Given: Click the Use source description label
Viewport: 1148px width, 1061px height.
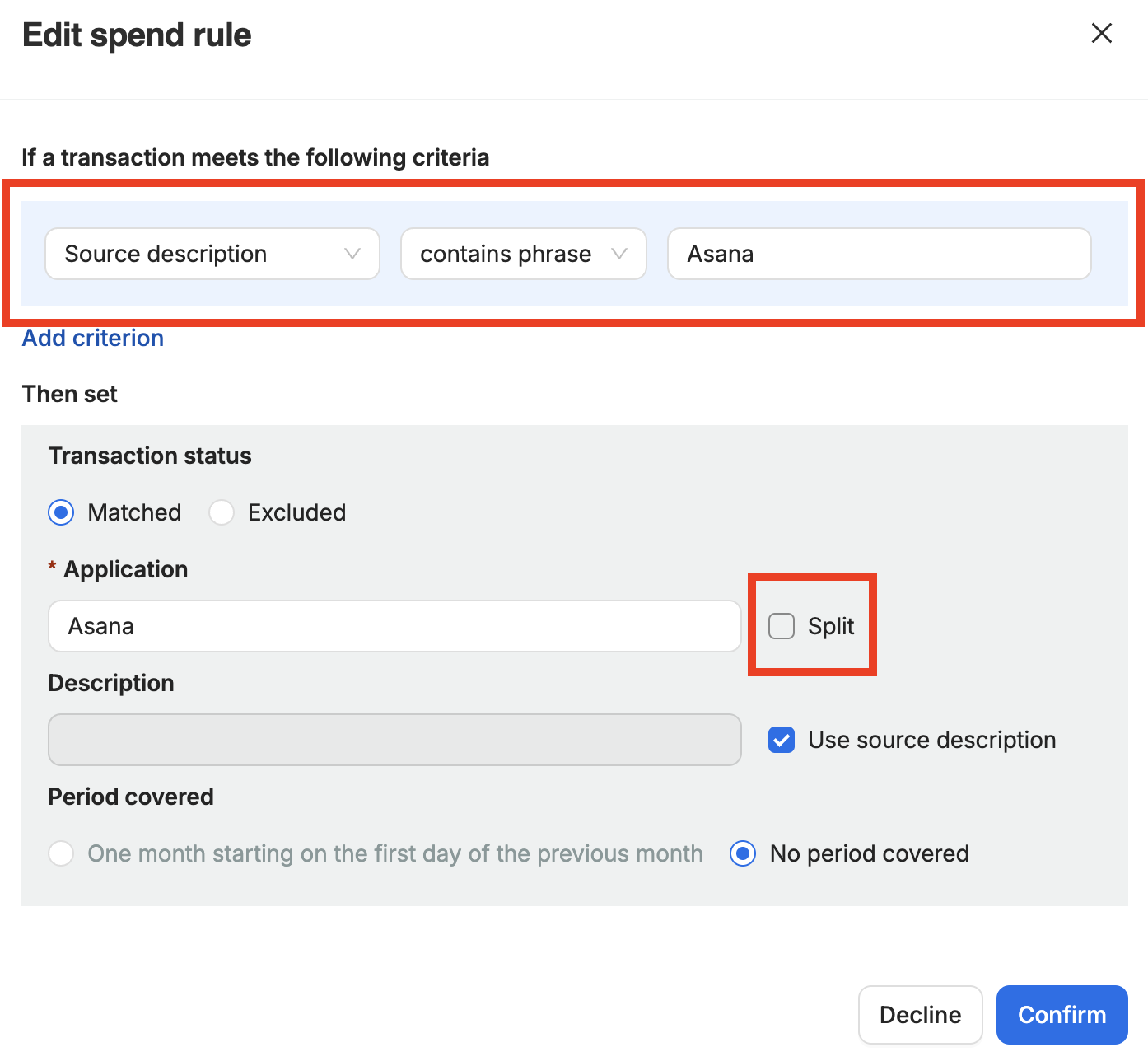Looking at the screenshot, I should point(931,740).
